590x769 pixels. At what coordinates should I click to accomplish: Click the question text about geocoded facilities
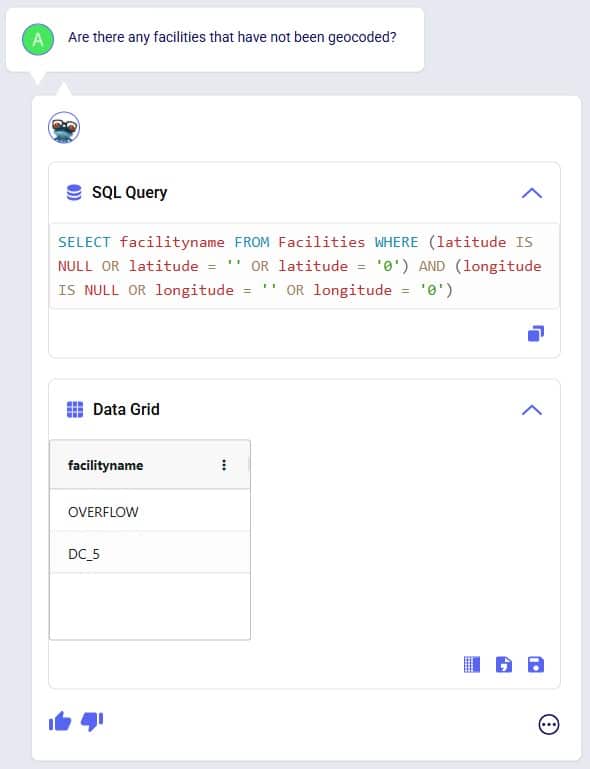tap(232, 37)
